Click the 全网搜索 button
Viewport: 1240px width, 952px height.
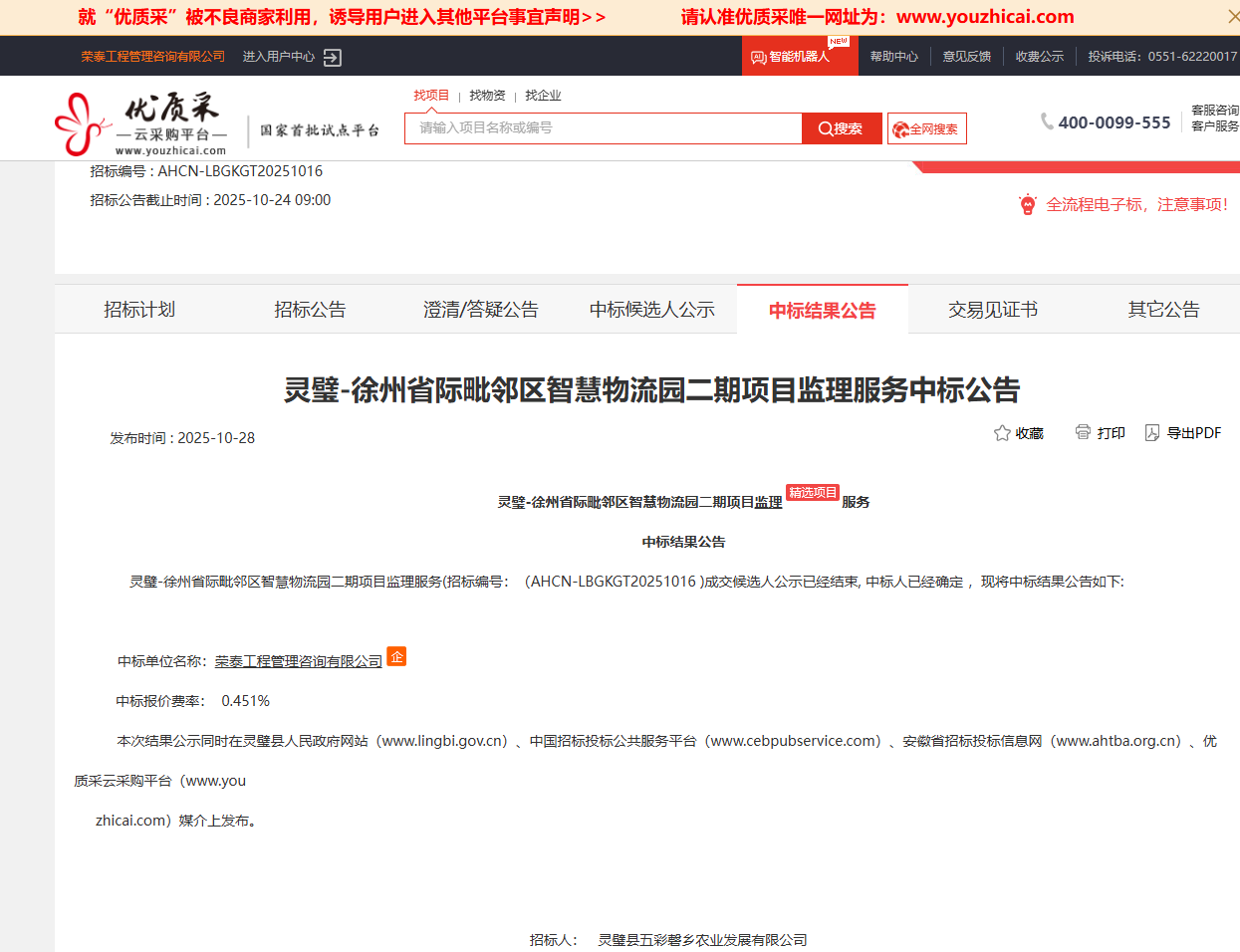point(926,128)
